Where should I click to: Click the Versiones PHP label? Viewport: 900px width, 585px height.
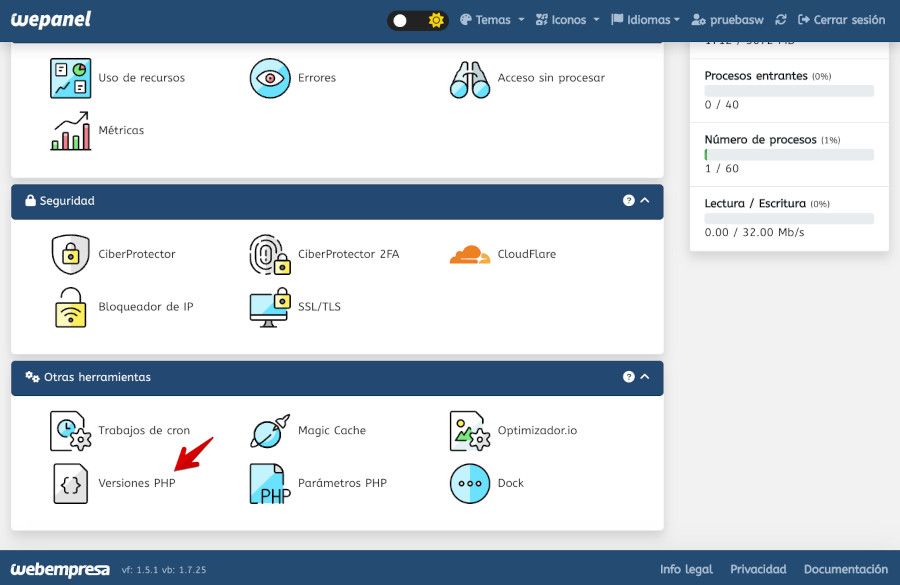click(137, 483)
